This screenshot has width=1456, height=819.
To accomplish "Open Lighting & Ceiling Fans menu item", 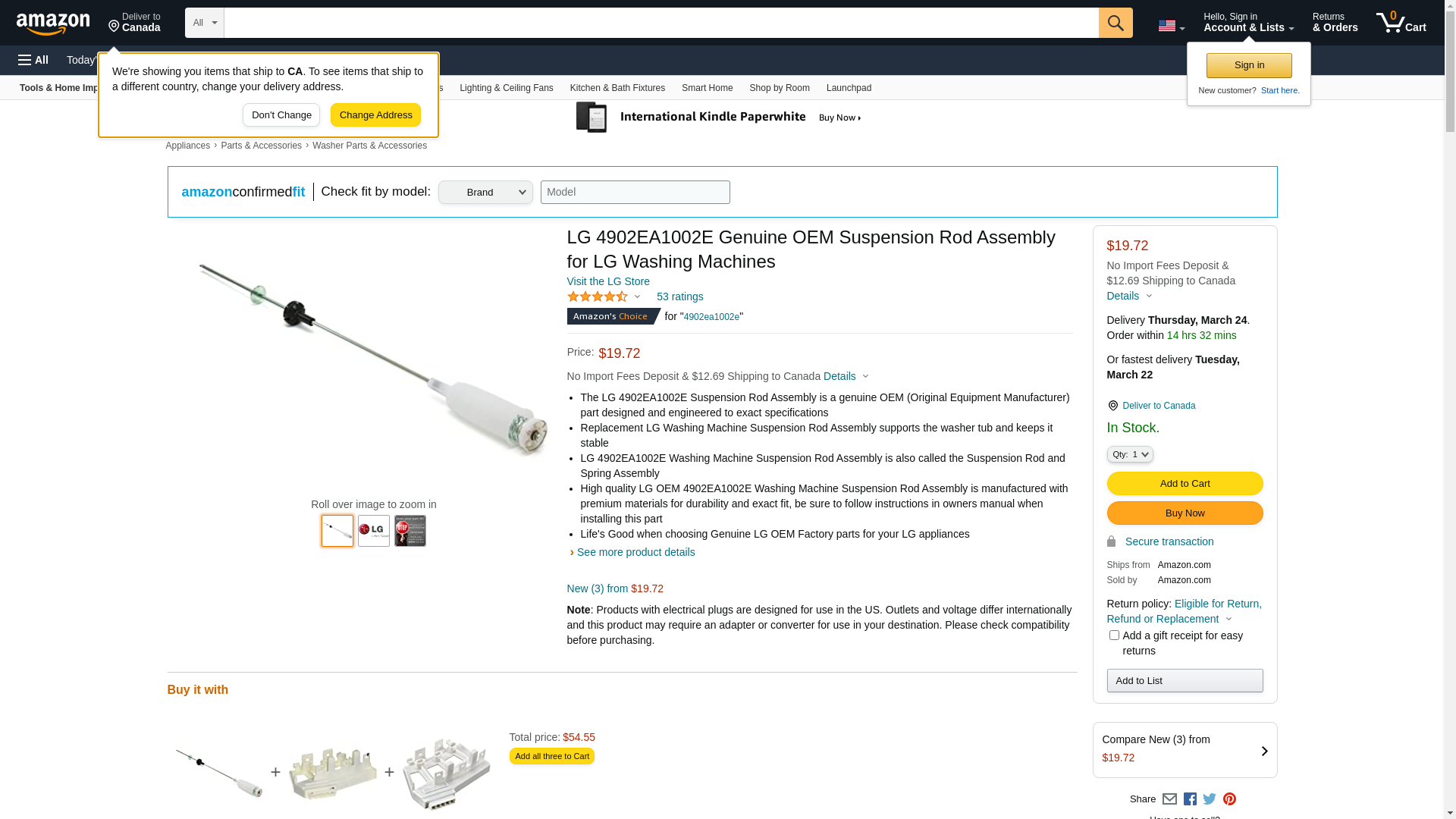I will click(x=506, y=88).
